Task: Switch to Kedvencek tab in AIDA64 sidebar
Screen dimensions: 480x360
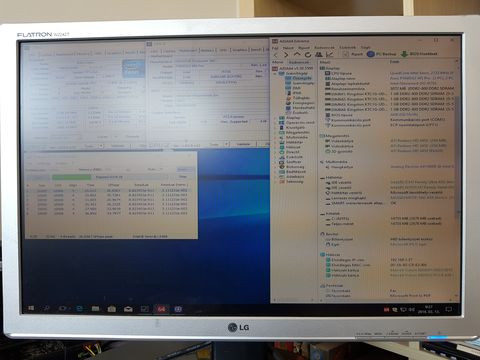Action: 299,62
